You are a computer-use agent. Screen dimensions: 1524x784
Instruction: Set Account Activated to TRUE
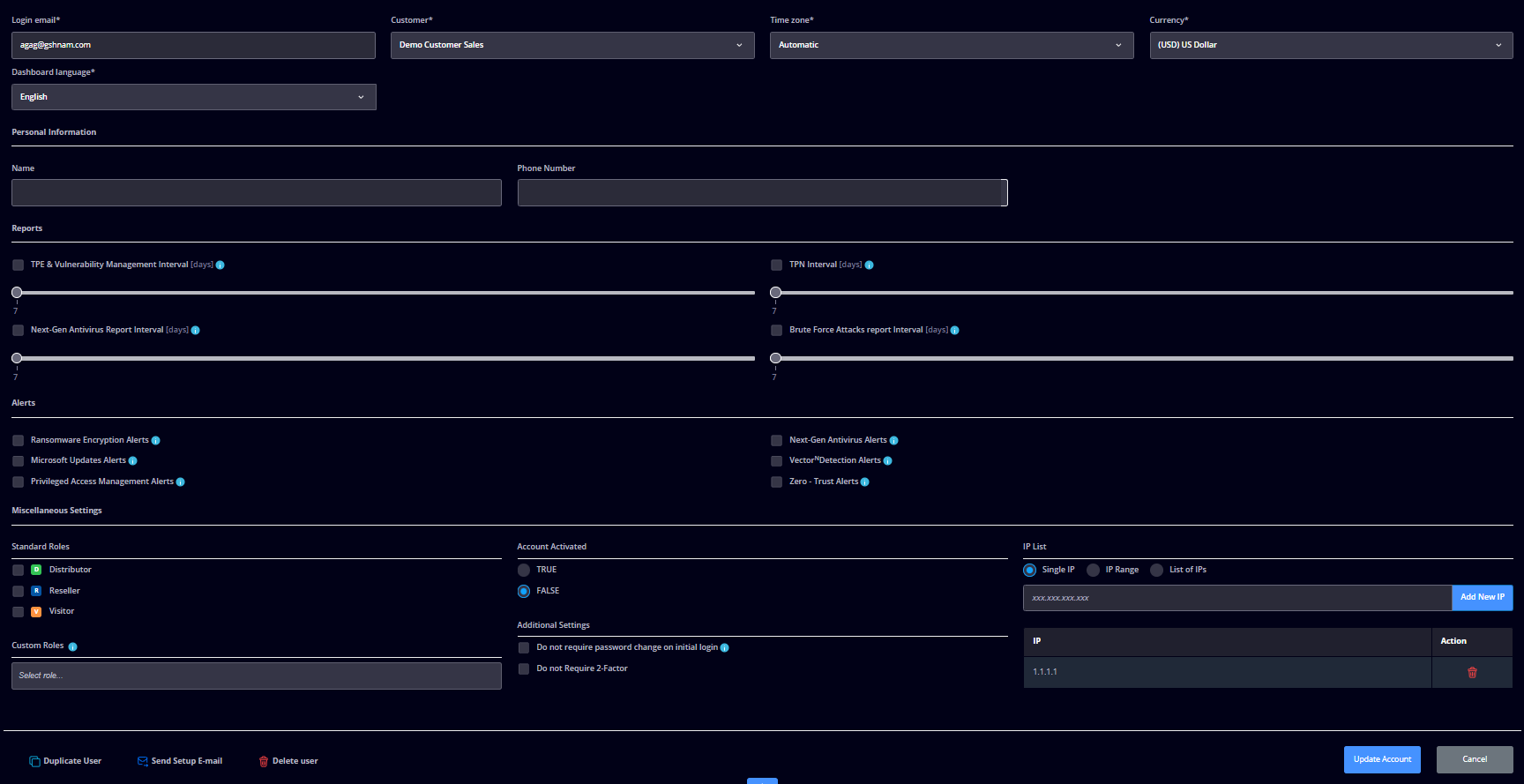(524, 570)
